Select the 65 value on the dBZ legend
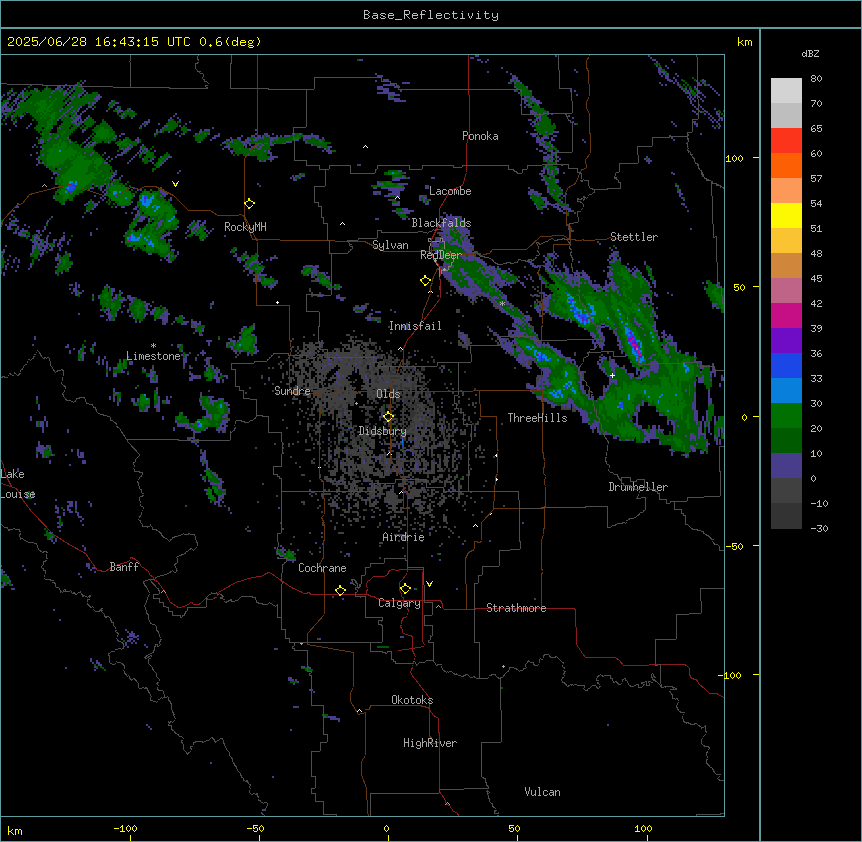862x842 pixels. point(816,129)
